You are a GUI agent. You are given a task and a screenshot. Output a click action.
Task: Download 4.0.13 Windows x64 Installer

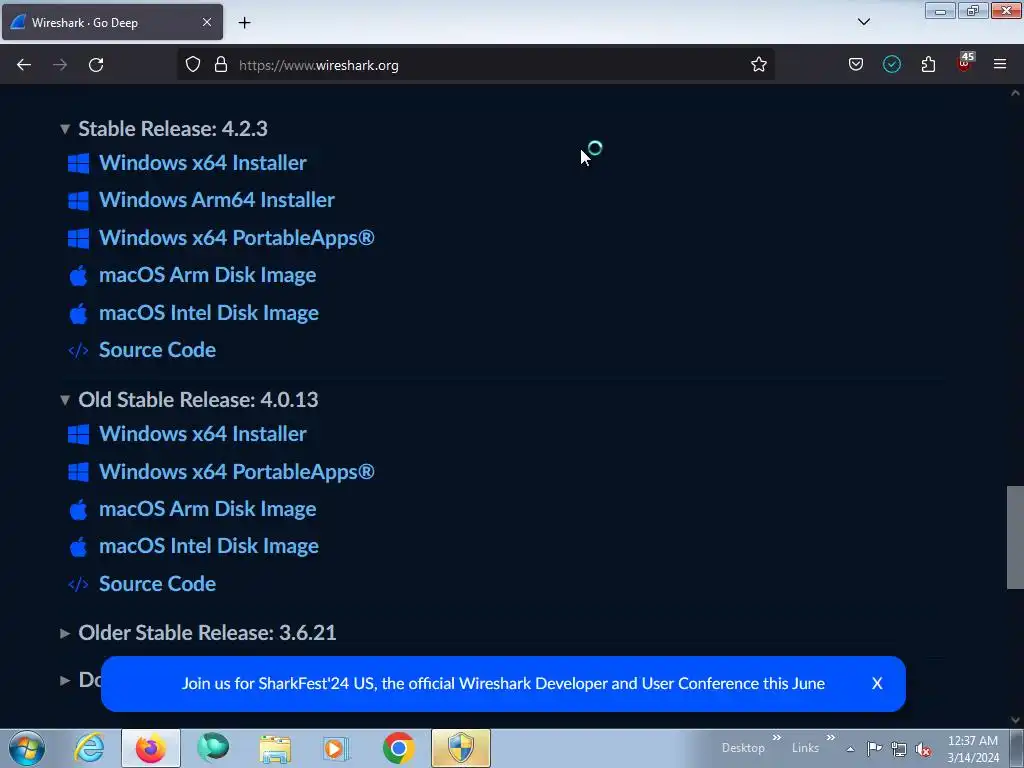click(202, 434)
